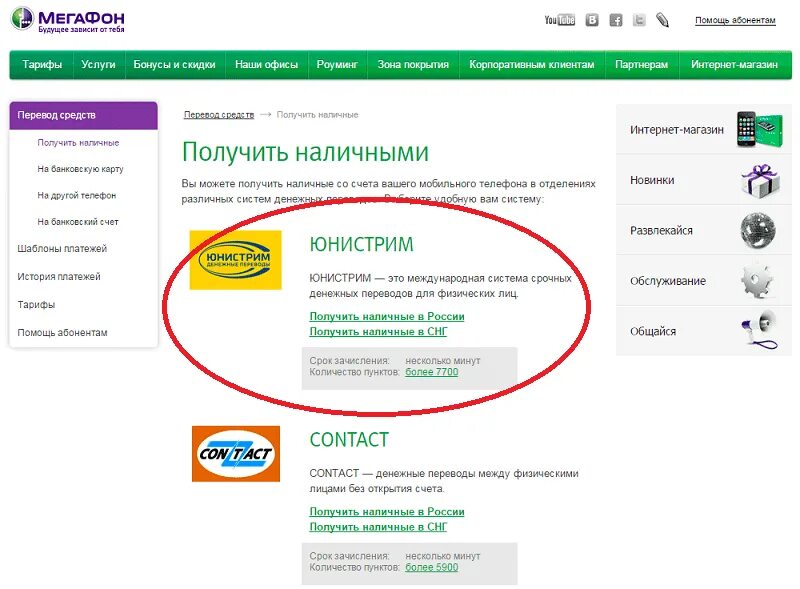
Task: Click the CONTACT green heading
Action: coord(349,439)
